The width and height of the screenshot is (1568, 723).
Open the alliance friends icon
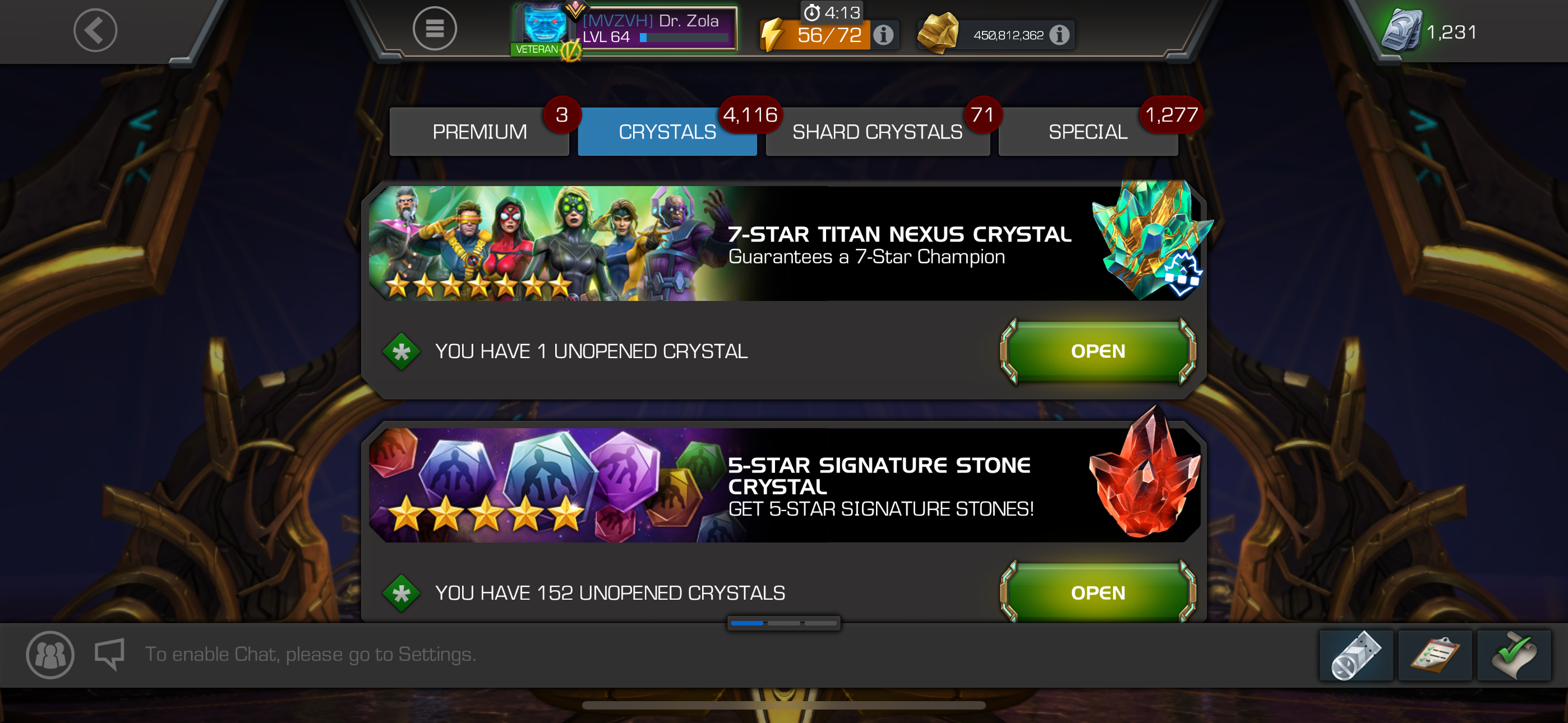coord(50,655)
